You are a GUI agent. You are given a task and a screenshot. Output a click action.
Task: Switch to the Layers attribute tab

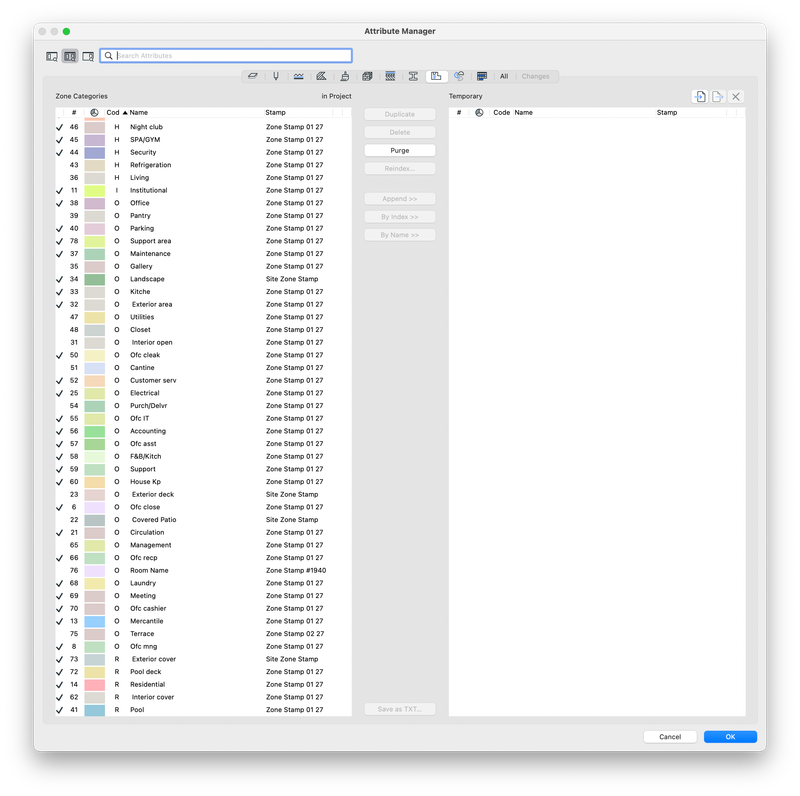(253, 77)
